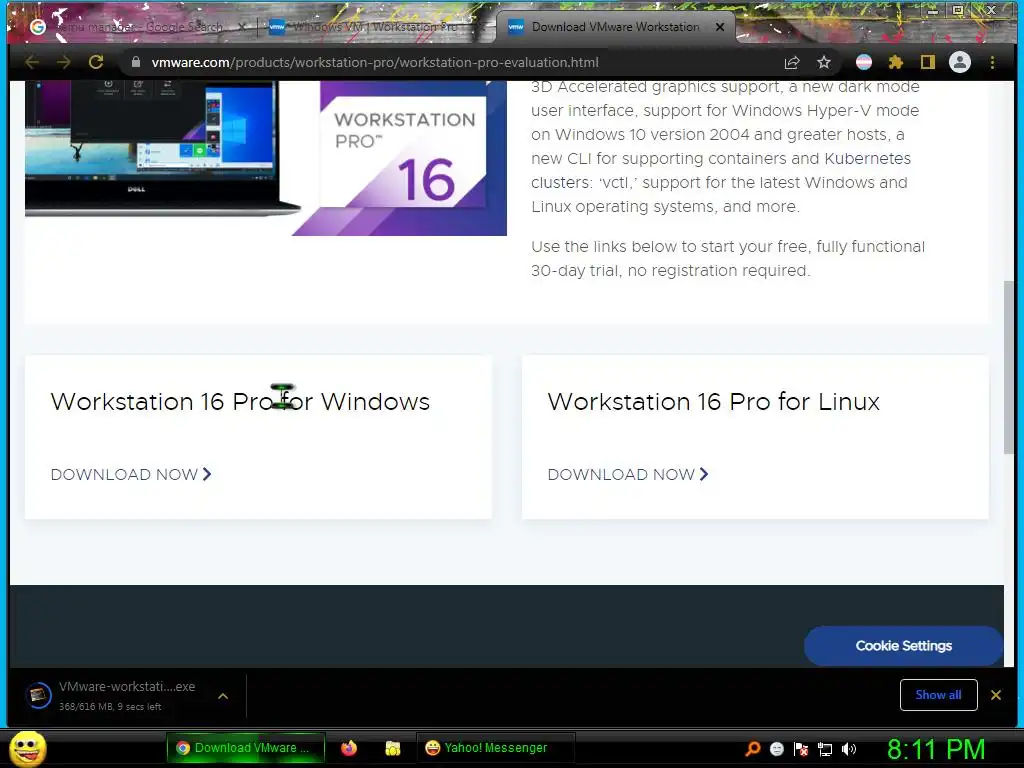This screenshot has width=1024, height=768.
Task: Open the smiley Start button
Action: coord(27,748)
